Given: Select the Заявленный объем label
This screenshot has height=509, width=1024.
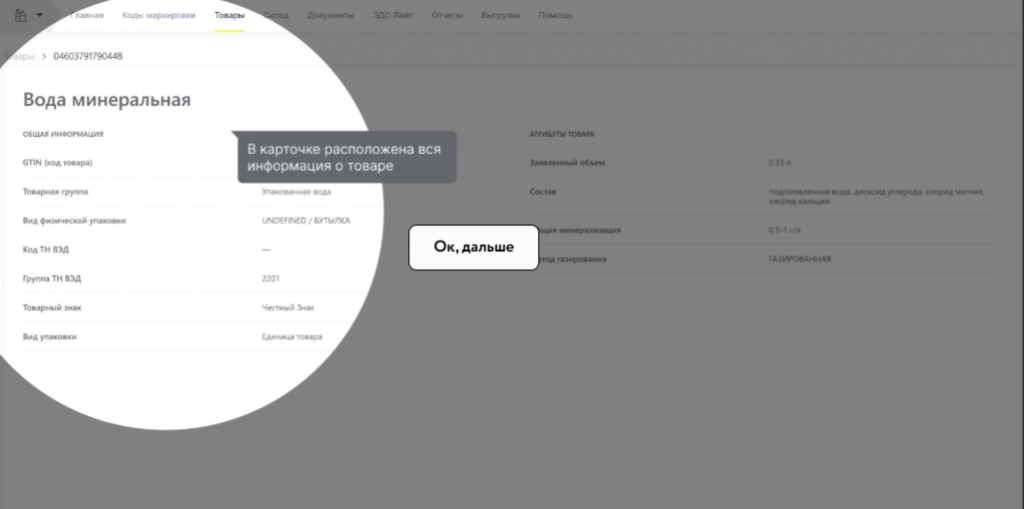Looking at the screenshot, I should coord(568,163).
